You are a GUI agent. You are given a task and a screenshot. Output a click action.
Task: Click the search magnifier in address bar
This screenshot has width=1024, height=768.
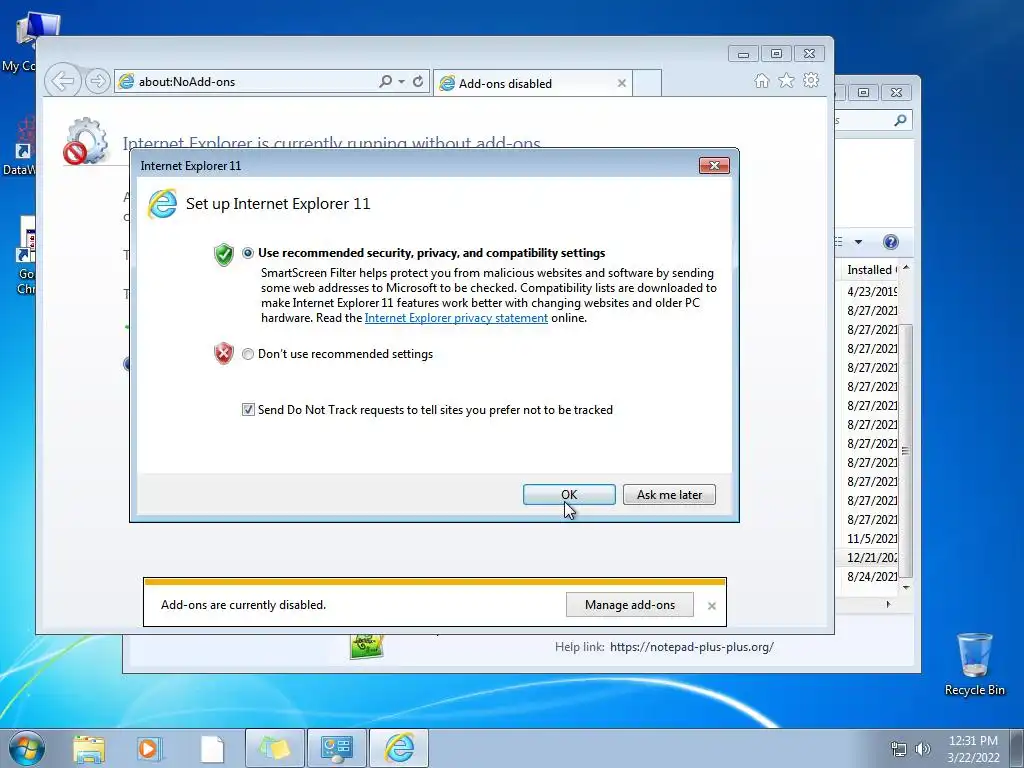pos(385,81)
